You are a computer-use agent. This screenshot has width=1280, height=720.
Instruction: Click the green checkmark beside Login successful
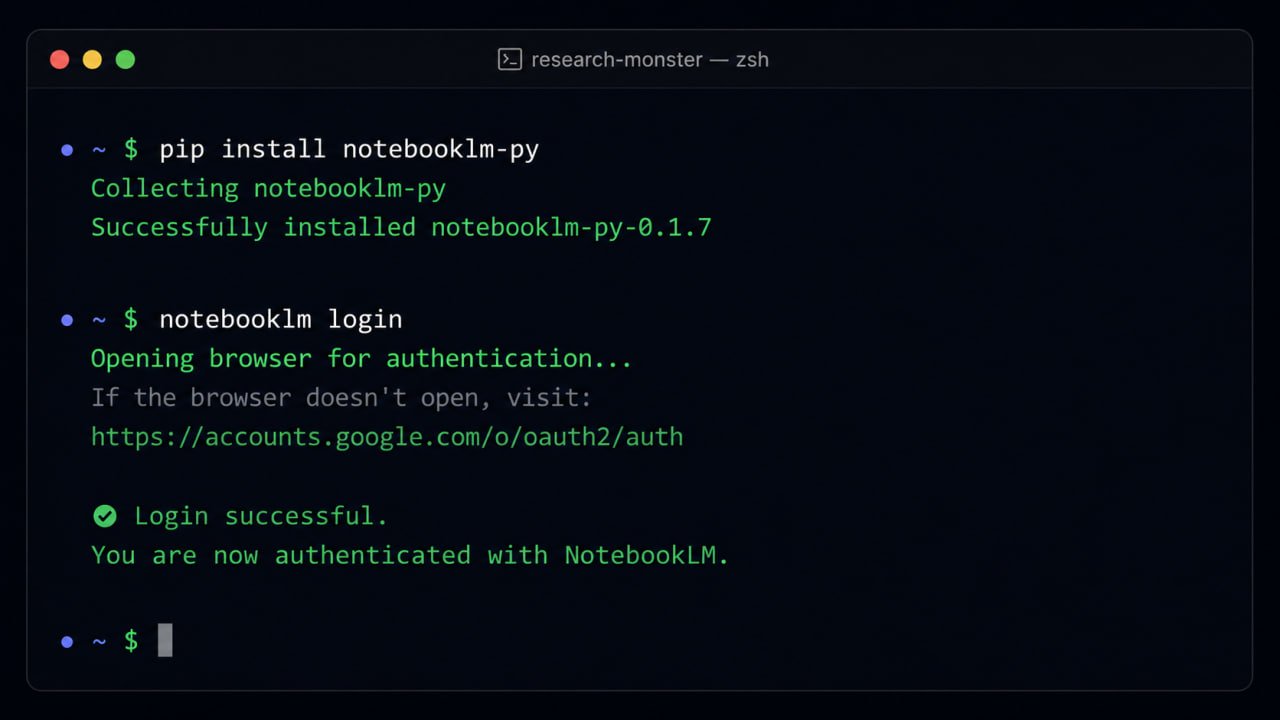click(104, 516)
